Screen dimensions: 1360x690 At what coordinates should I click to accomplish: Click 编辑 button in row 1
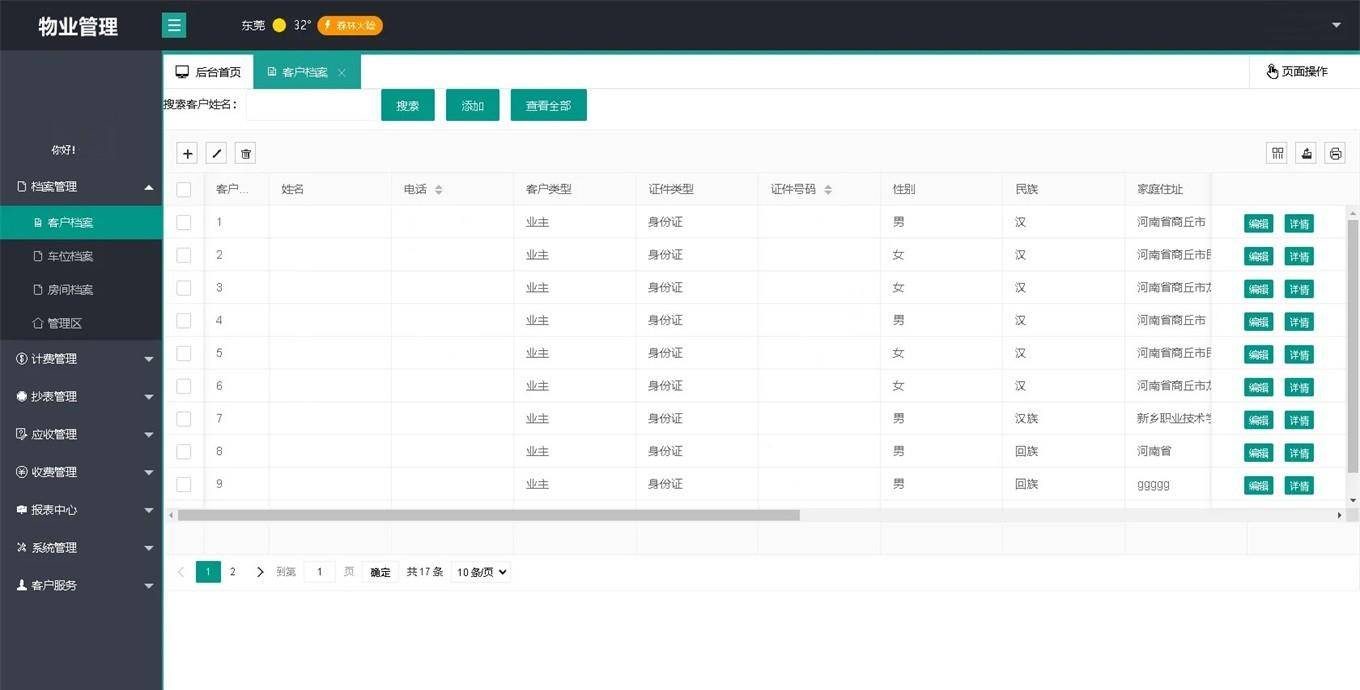tap(1259, 224)
